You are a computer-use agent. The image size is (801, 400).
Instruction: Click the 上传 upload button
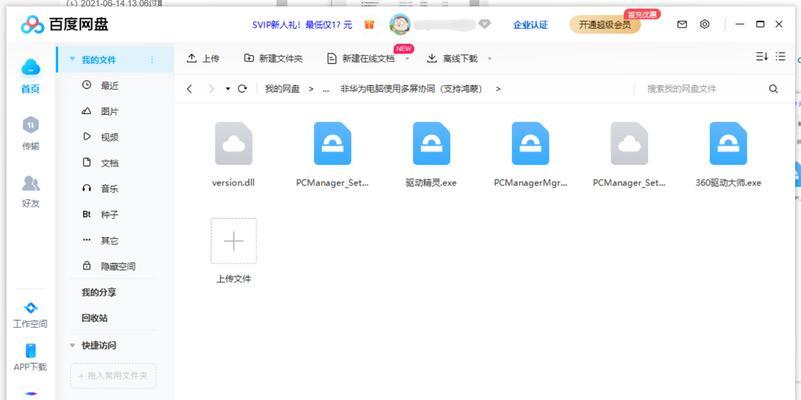[203, 58]
